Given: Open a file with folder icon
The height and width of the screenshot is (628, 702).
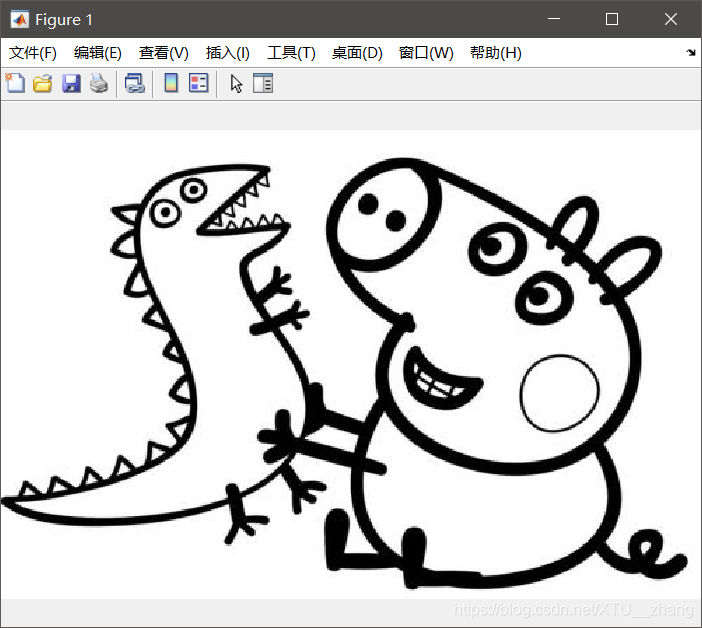Looking at the screenshot, I should (x=43, y=84).
